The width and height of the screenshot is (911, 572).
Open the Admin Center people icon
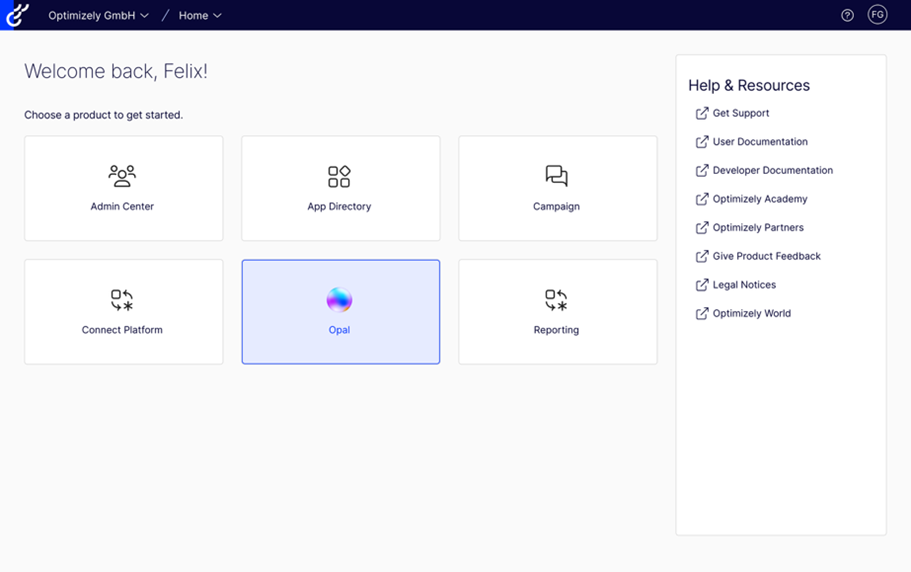click(122, 177)
